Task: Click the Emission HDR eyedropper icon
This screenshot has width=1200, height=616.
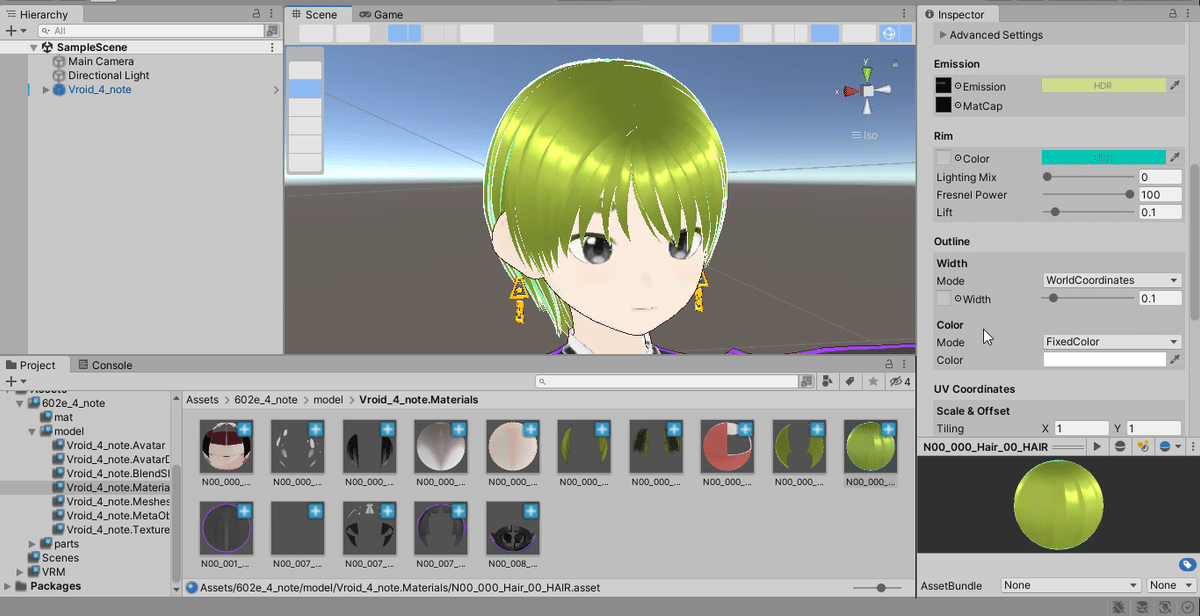Action: pyautogui.click(x=1175, y=86)
